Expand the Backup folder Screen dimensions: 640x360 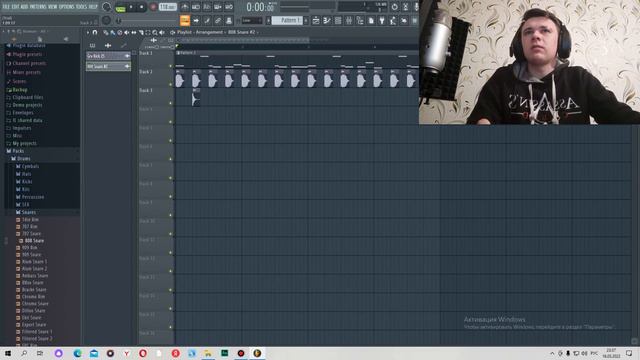tap(20, 89)
